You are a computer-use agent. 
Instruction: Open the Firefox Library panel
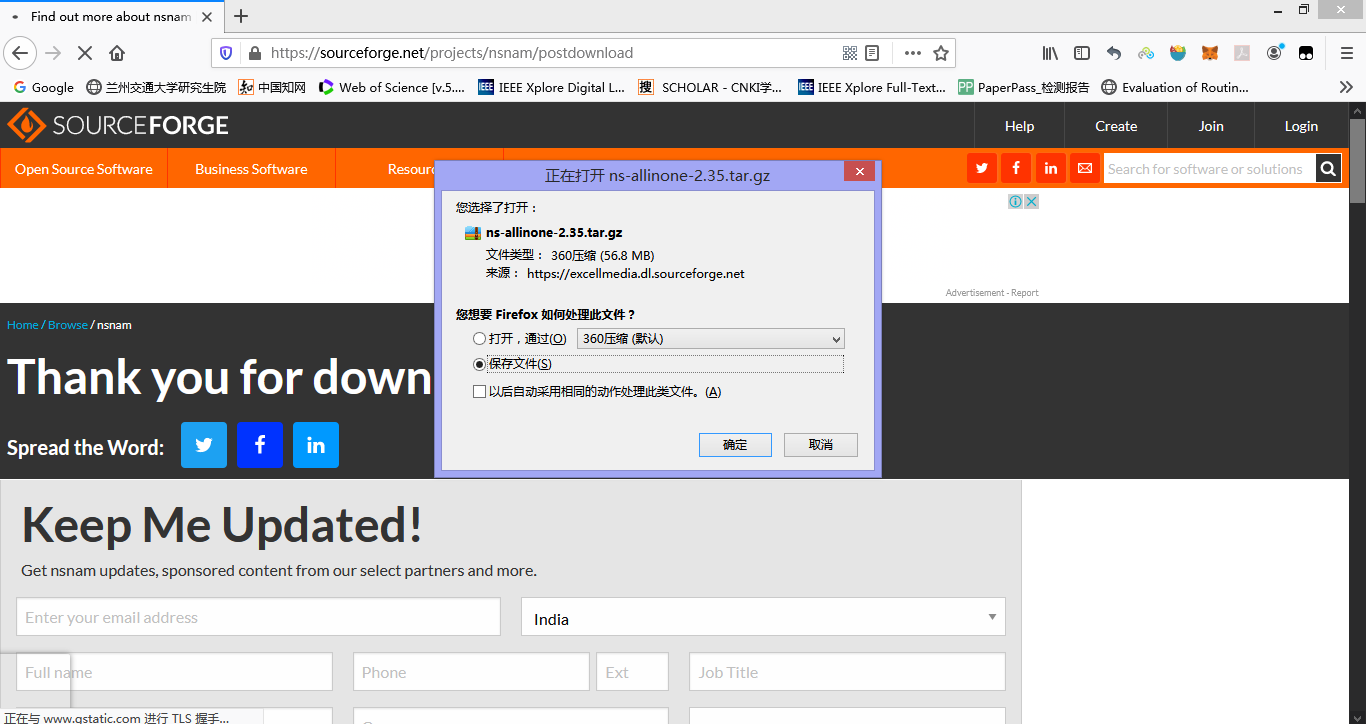1049,52
